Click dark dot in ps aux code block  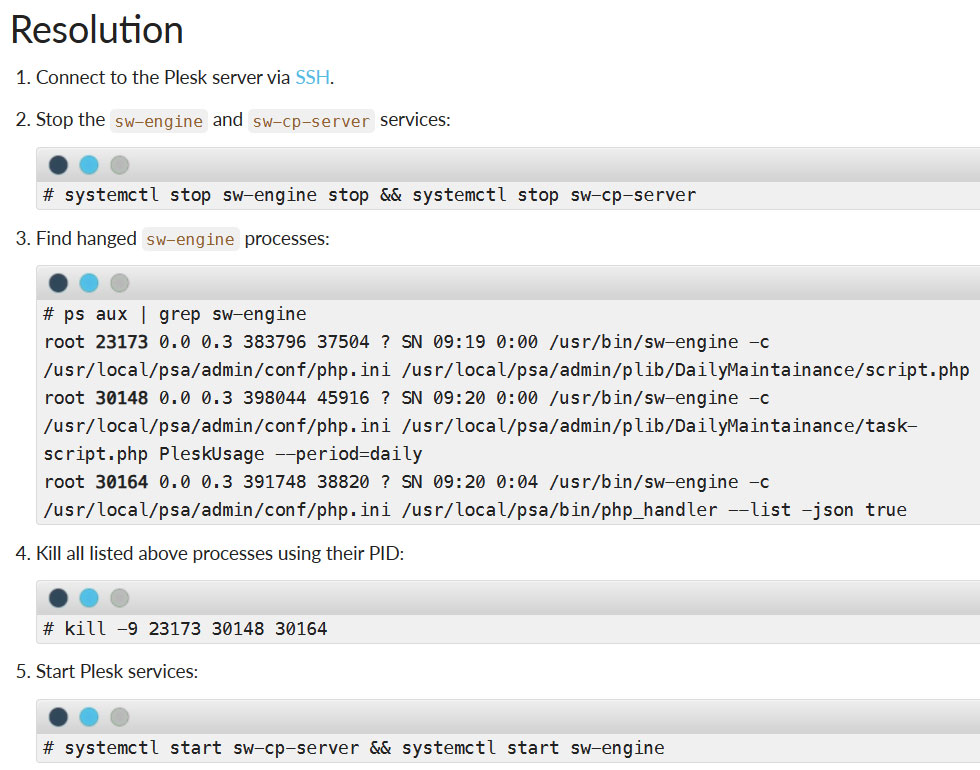pos(58,283)
